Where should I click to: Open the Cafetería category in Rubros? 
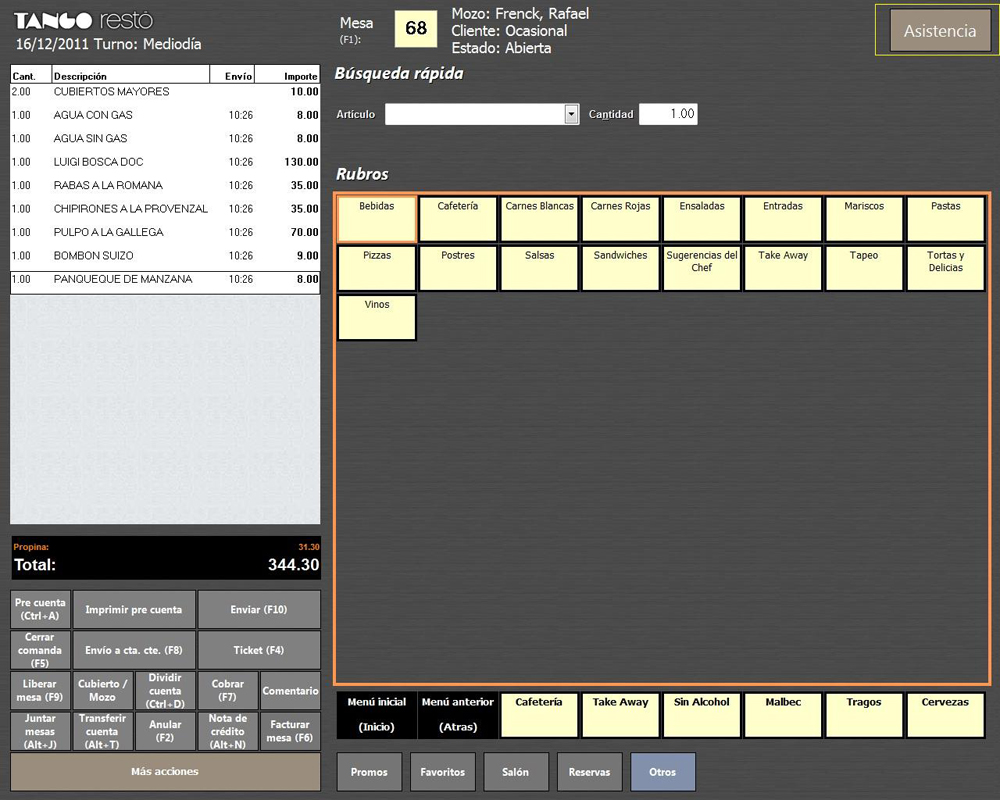coord(458,219)
